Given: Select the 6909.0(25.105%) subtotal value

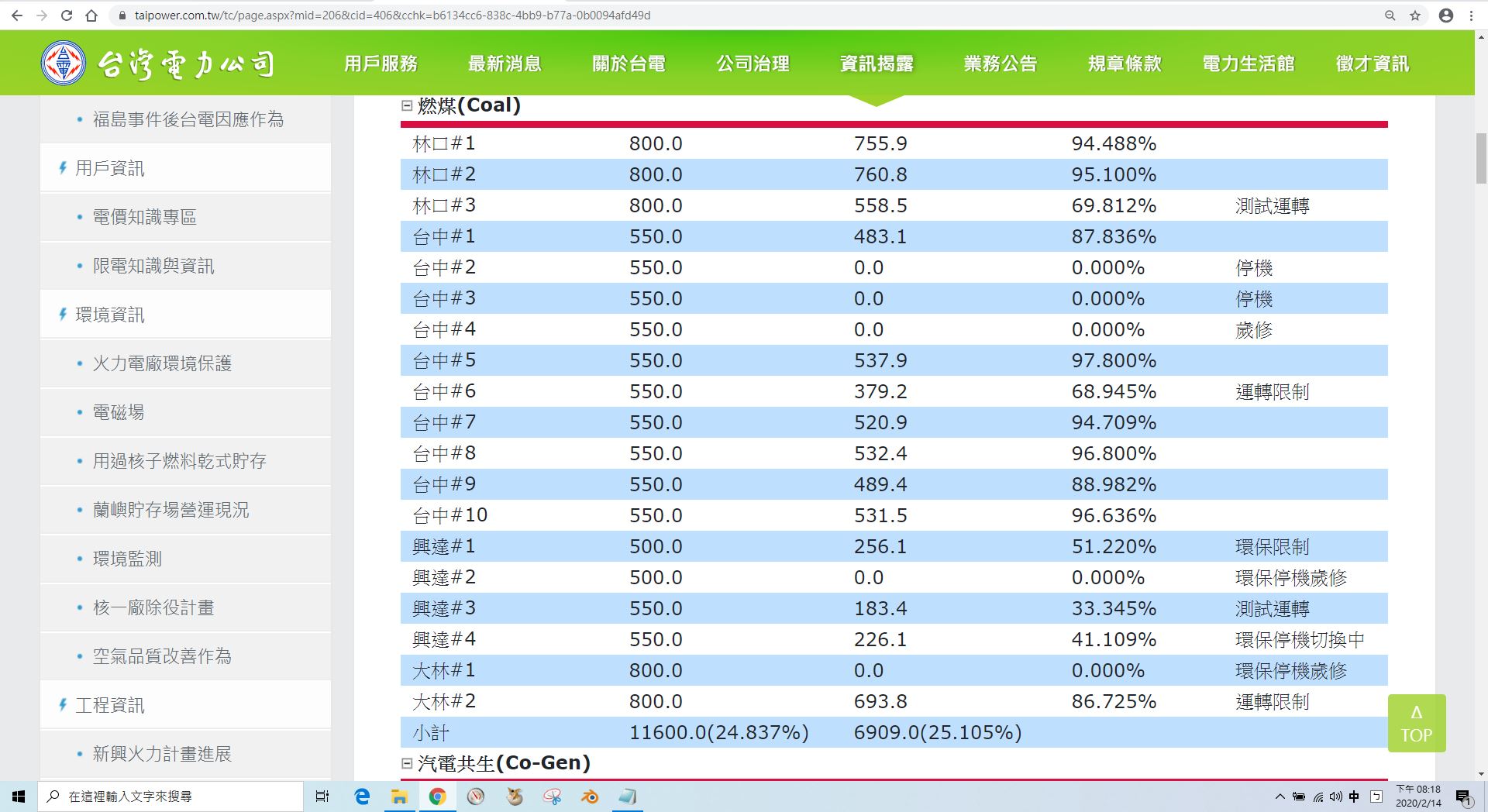Looking at the screenshot, I should pos(938,733).
